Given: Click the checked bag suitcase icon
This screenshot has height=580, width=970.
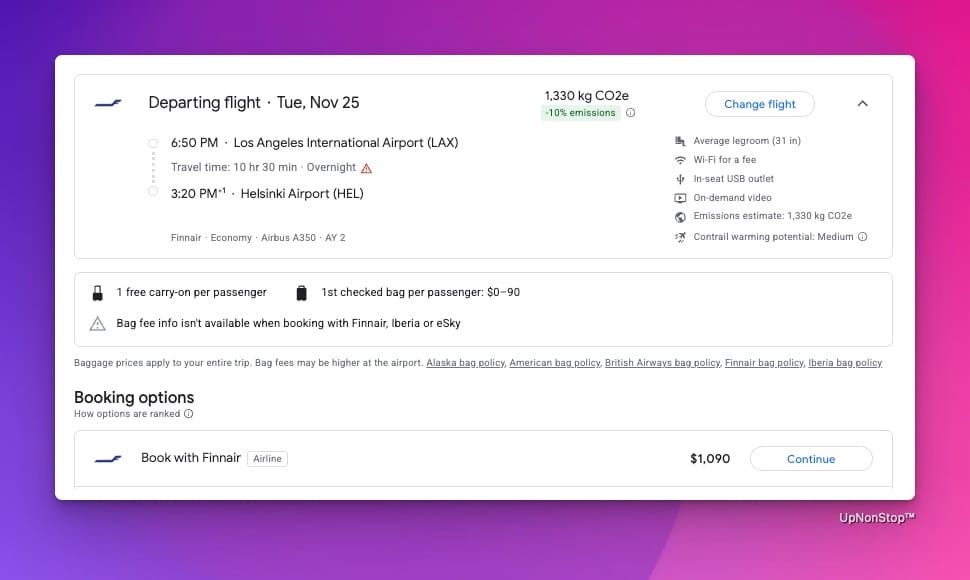Looking at the screenshot, I should (x=301, y=293).
